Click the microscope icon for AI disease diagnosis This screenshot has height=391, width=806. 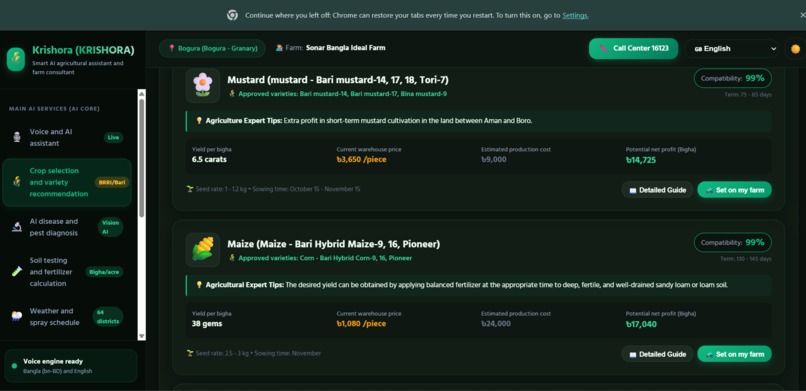[17, 227]
